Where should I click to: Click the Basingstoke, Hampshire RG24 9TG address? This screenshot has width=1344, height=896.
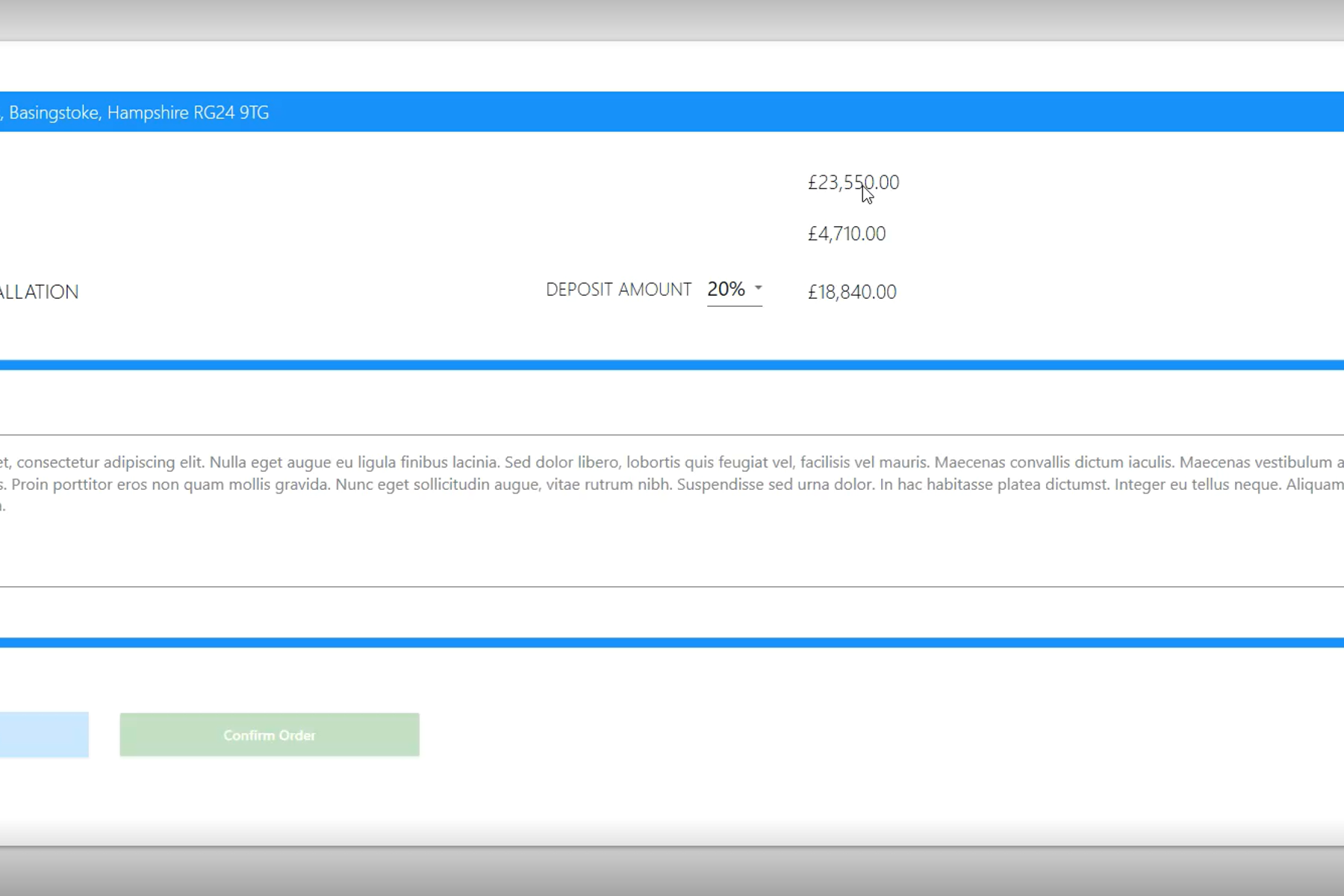click(x=138, y=113)
